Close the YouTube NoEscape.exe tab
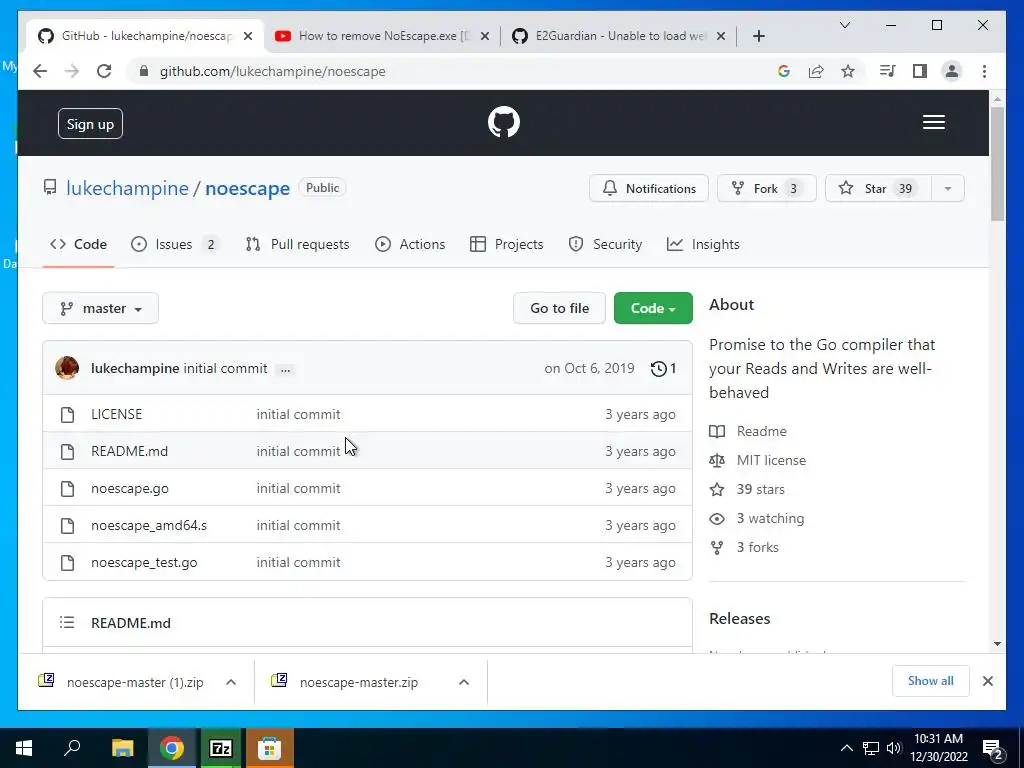 click(485, 36)
